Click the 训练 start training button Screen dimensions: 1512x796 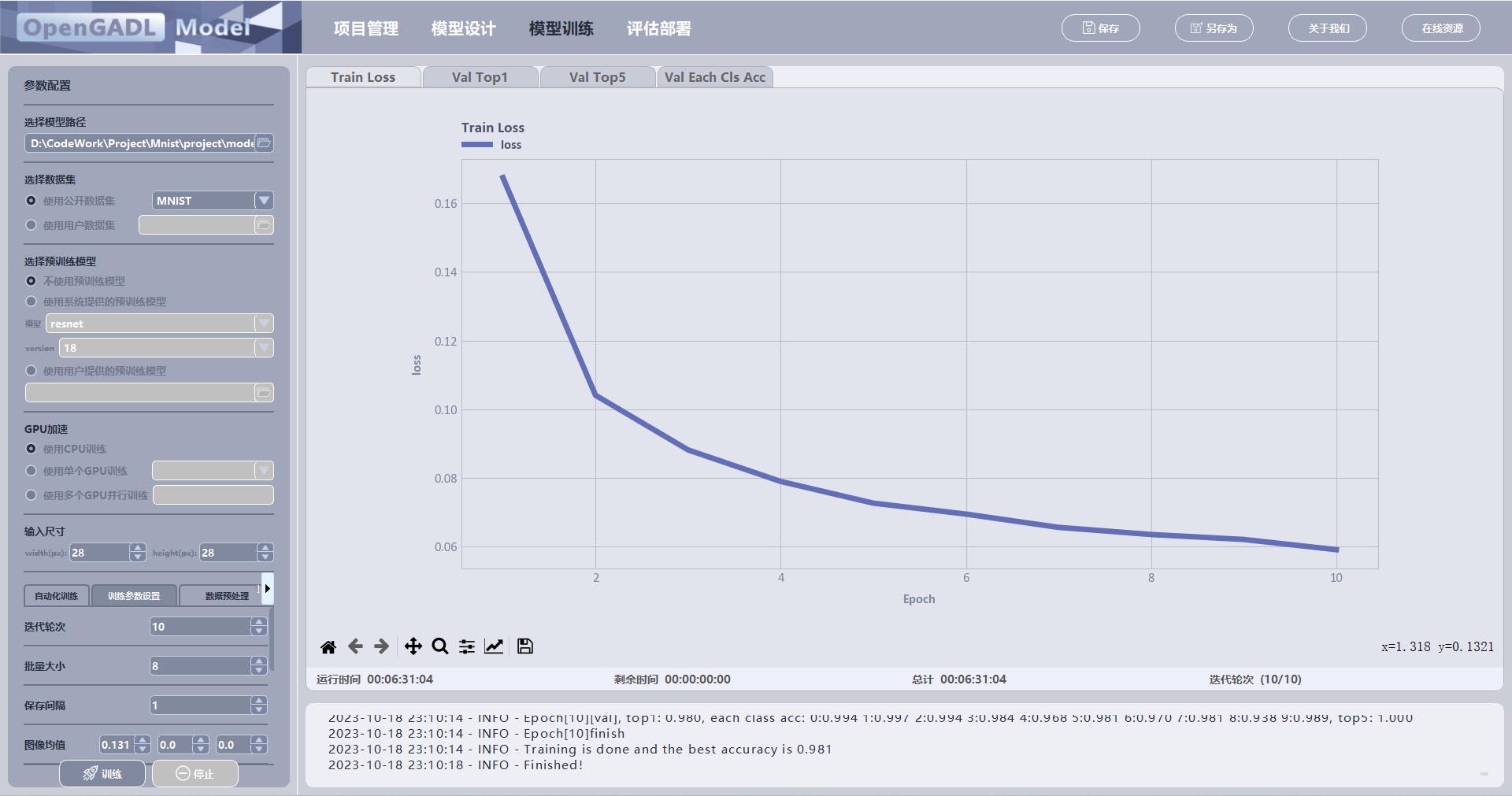tap(102, 774)
